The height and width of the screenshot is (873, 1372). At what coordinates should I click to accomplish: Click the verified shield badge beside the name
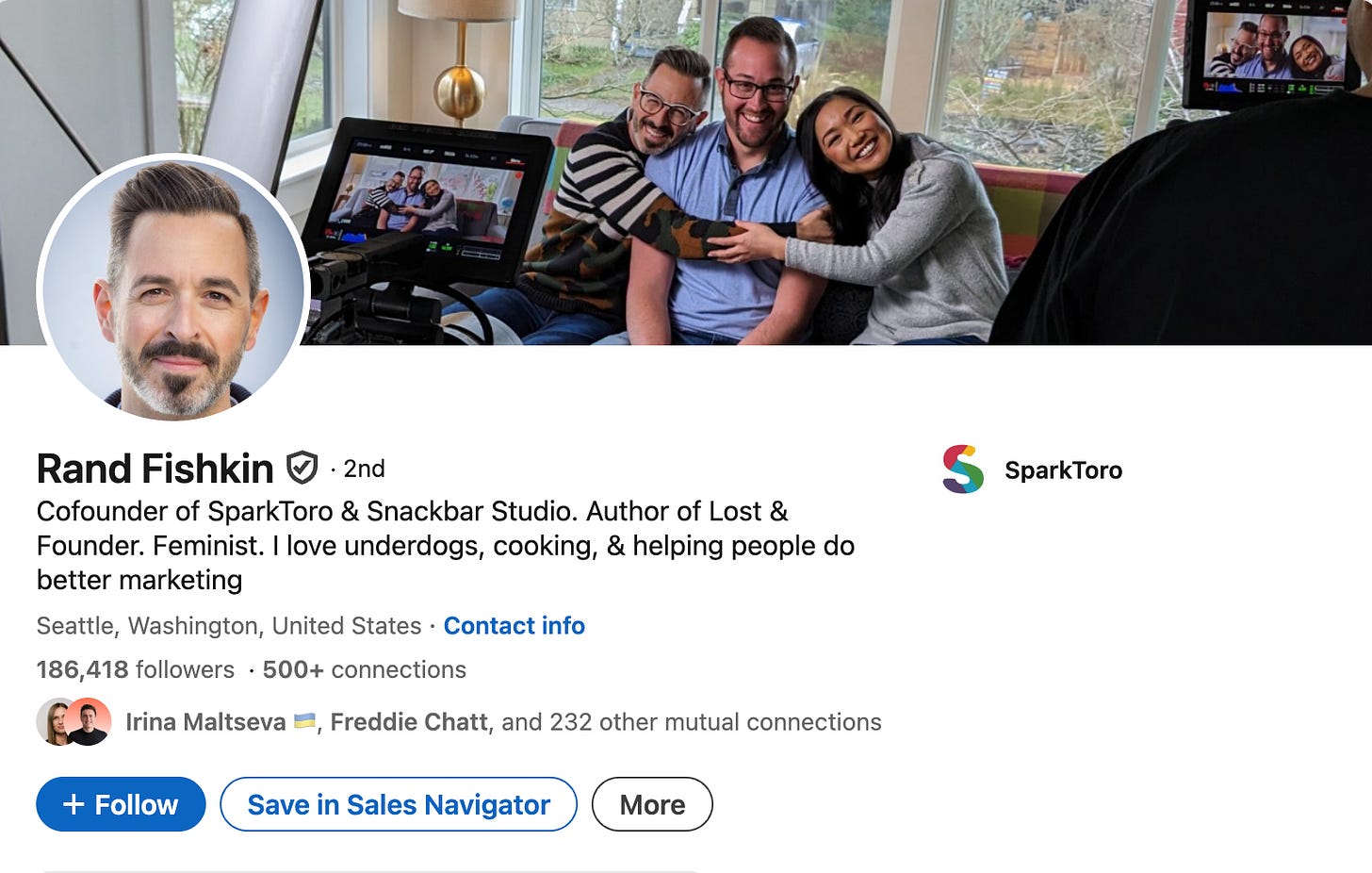pyautogui.click(x=302, y=468)
